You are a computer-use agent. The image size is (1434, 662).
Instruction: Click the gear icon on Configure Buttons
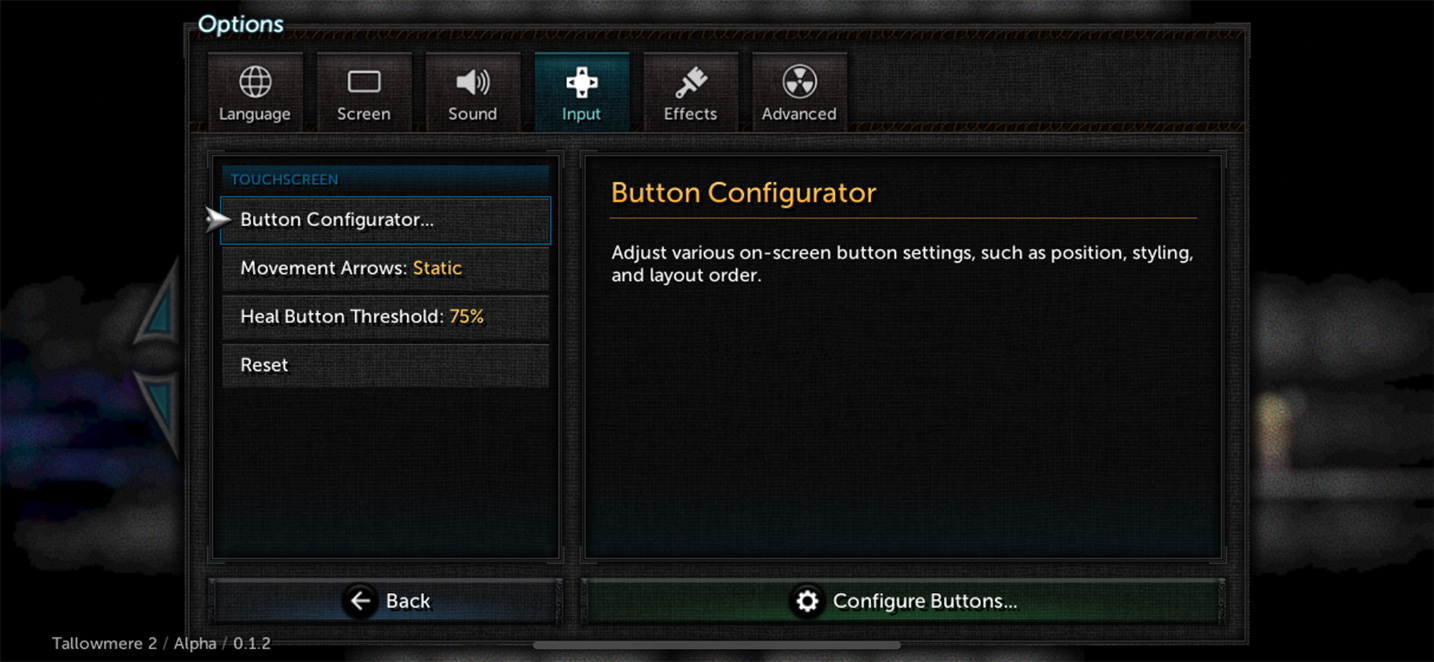point(807,601)
